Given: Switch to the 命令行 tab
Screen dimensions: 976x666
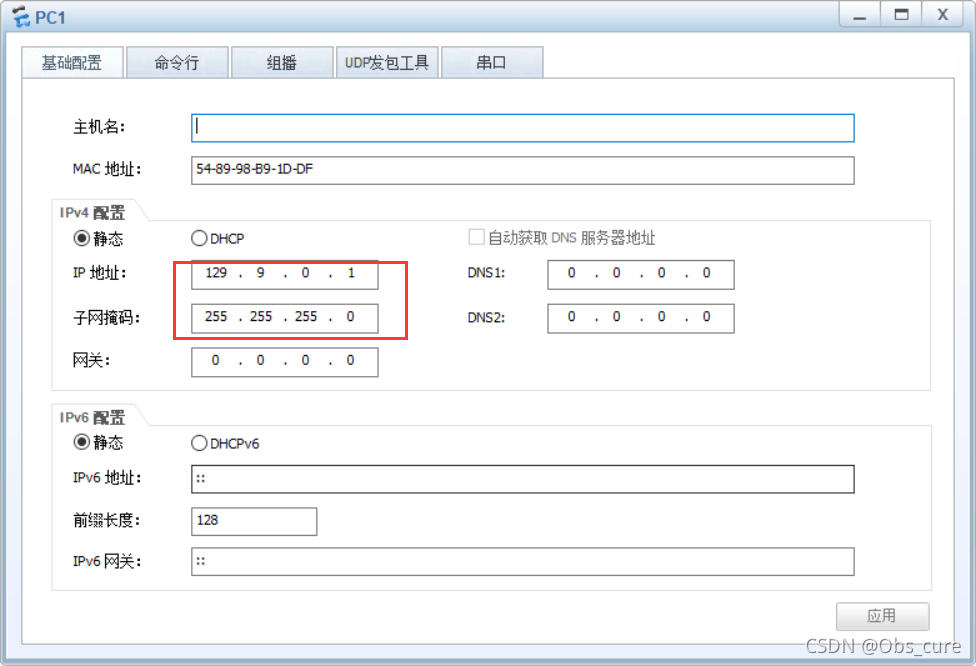Looking at the screenshot, I should pos(177,63).
